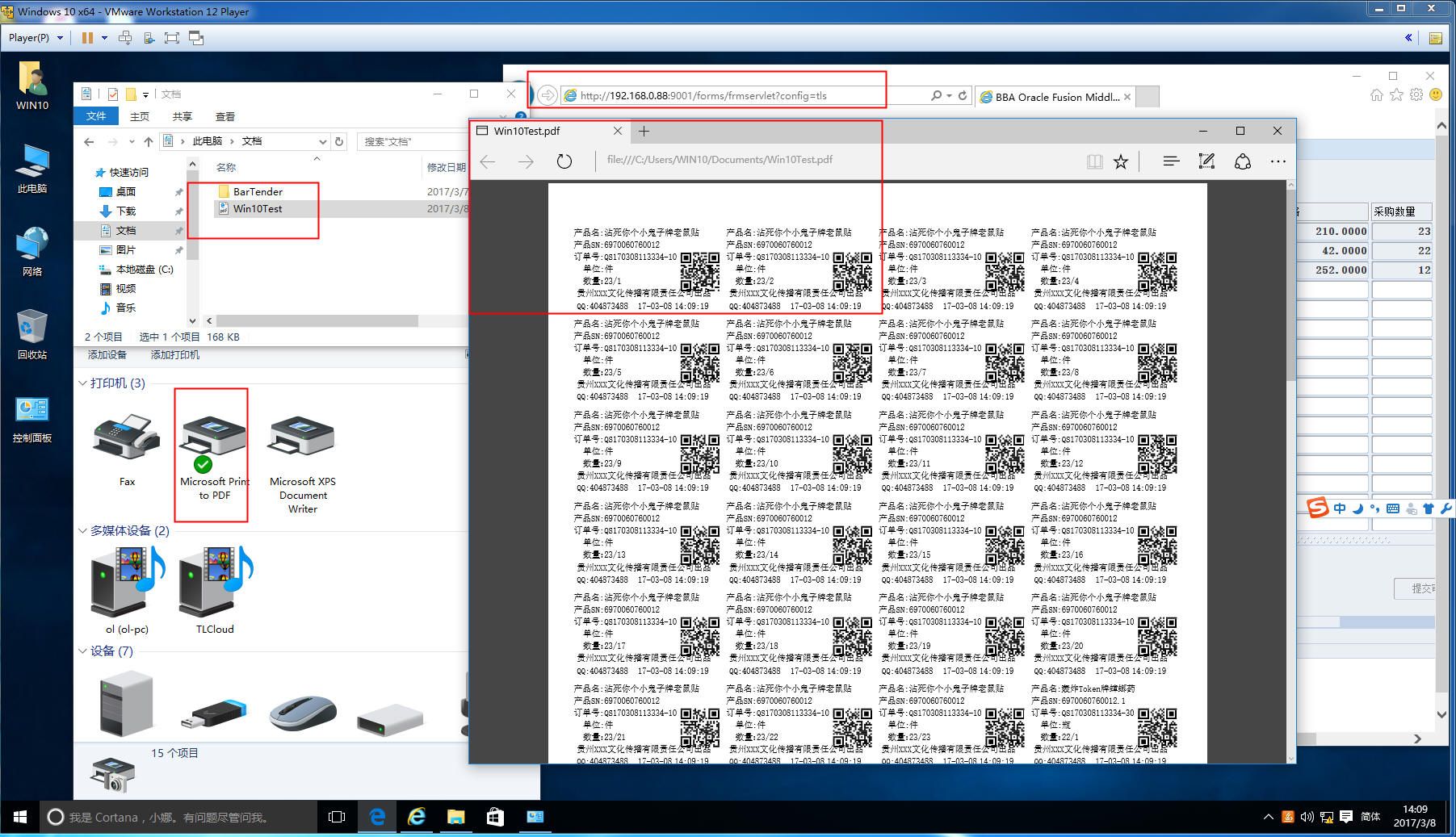Go back in Edge browser

point(488,161)
